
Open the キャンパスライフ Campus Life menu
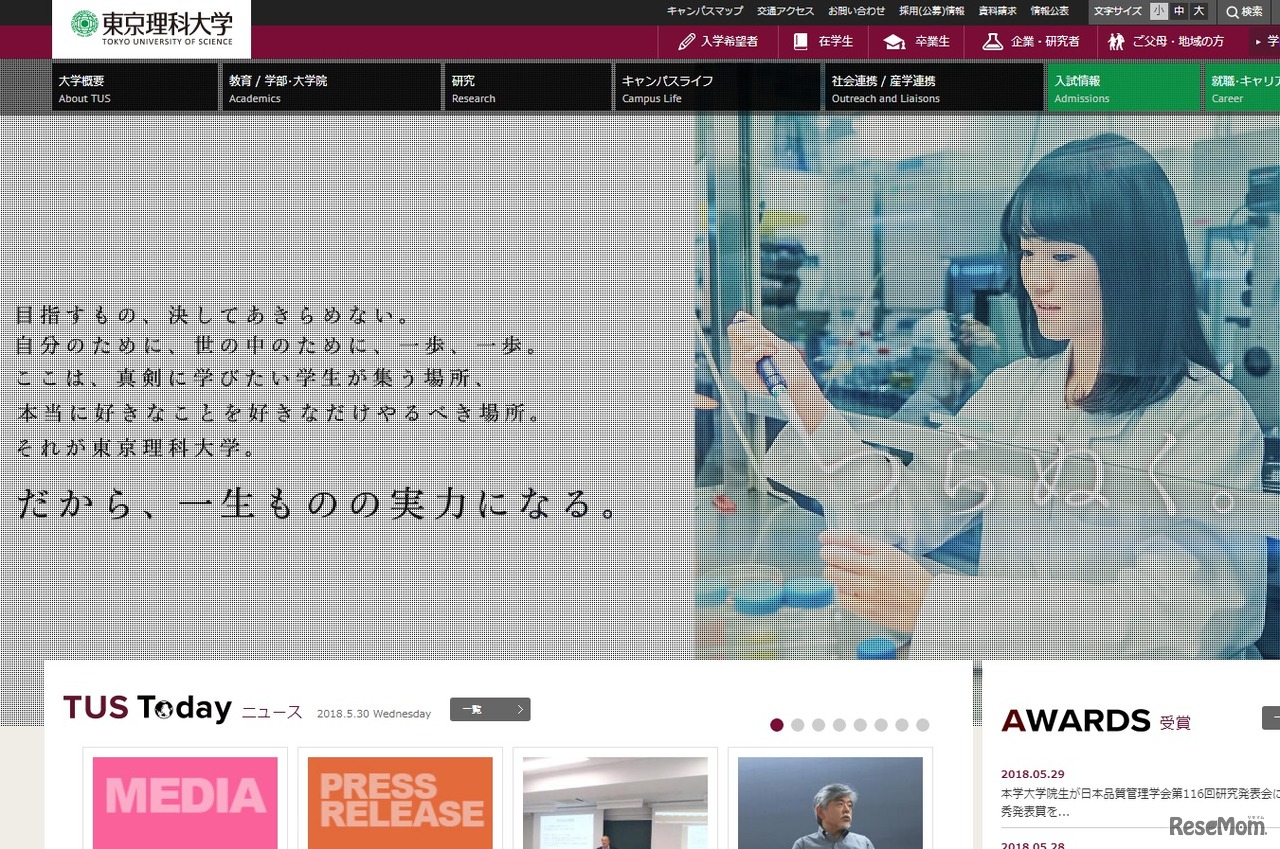[x=718, y=88]
